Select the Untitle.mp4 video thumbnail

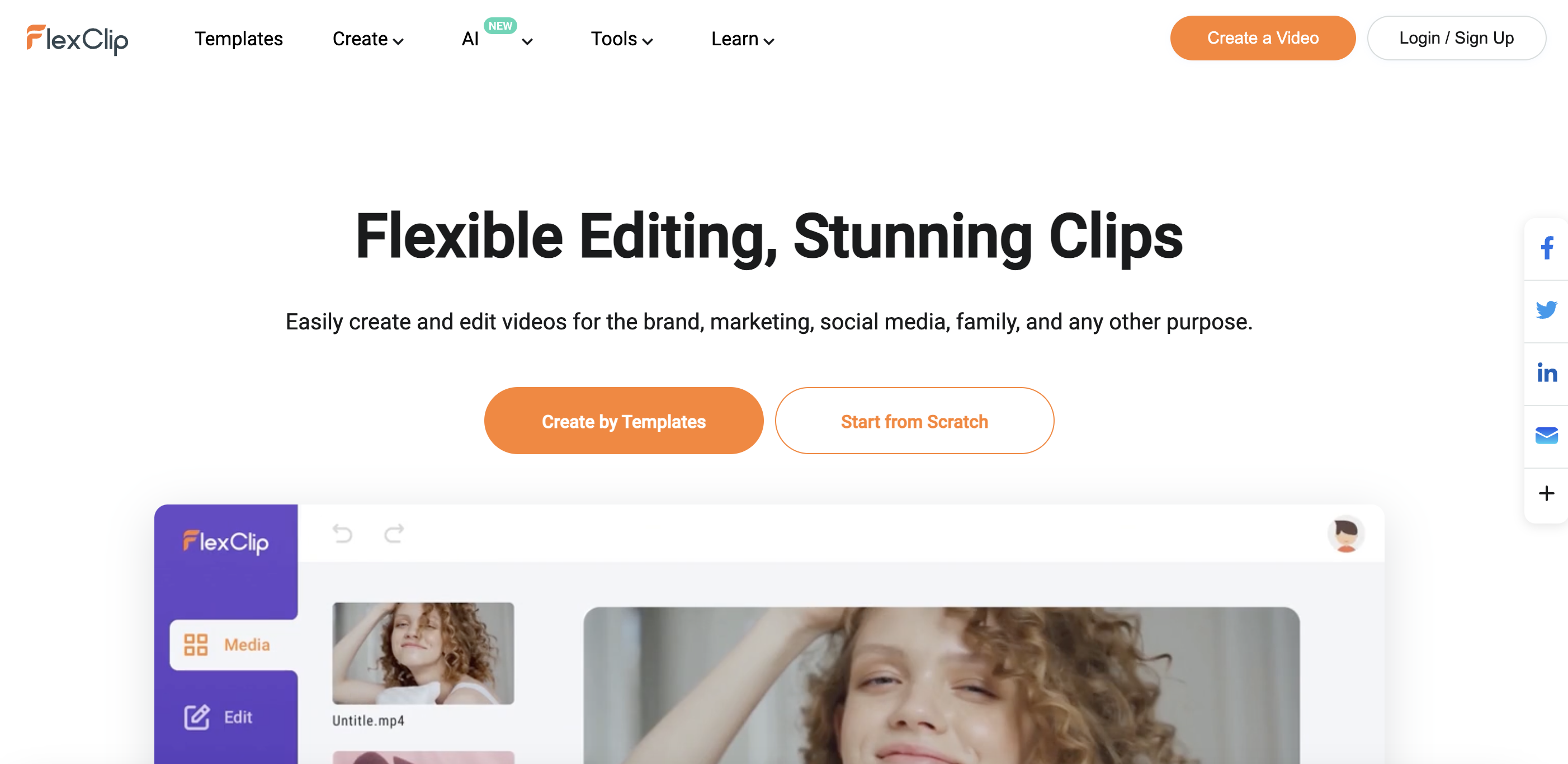pyautogui.click(x=423, y=653)
